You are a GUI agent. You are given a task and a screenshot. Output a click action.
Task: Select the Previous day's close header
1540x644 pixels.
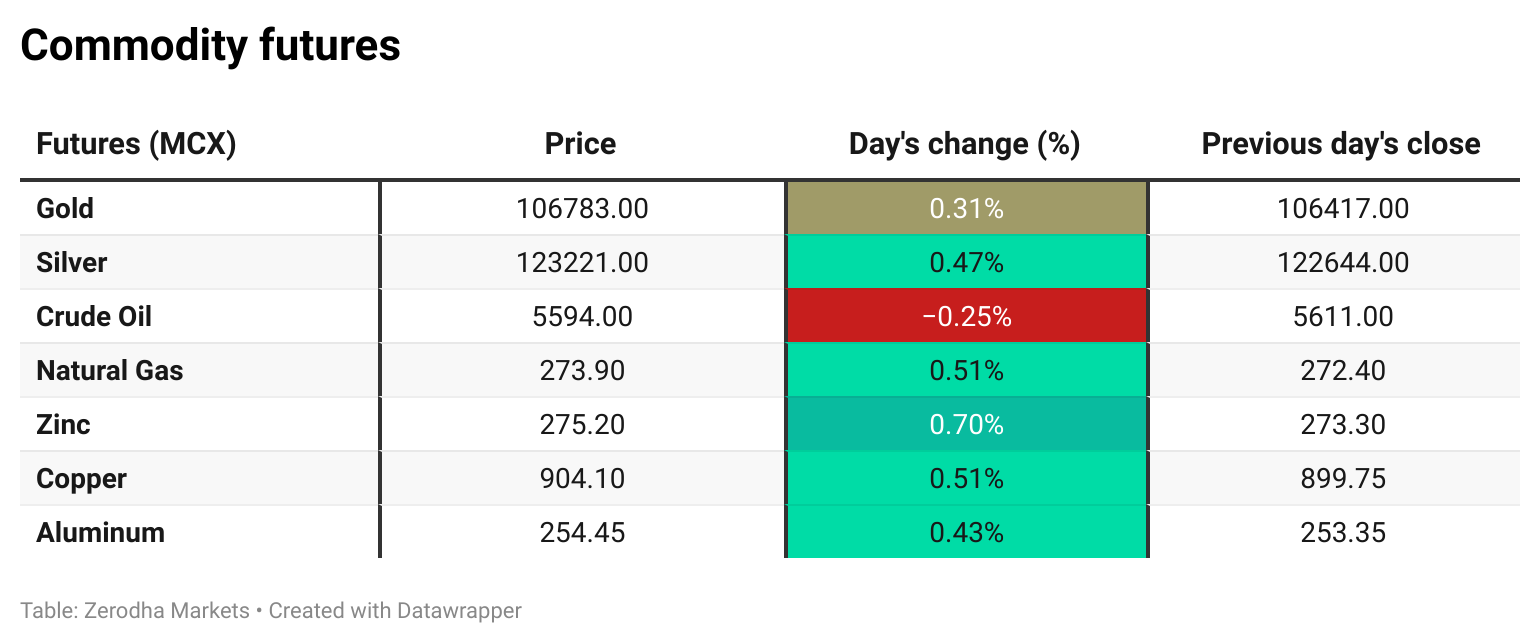tap(1340, 144)
